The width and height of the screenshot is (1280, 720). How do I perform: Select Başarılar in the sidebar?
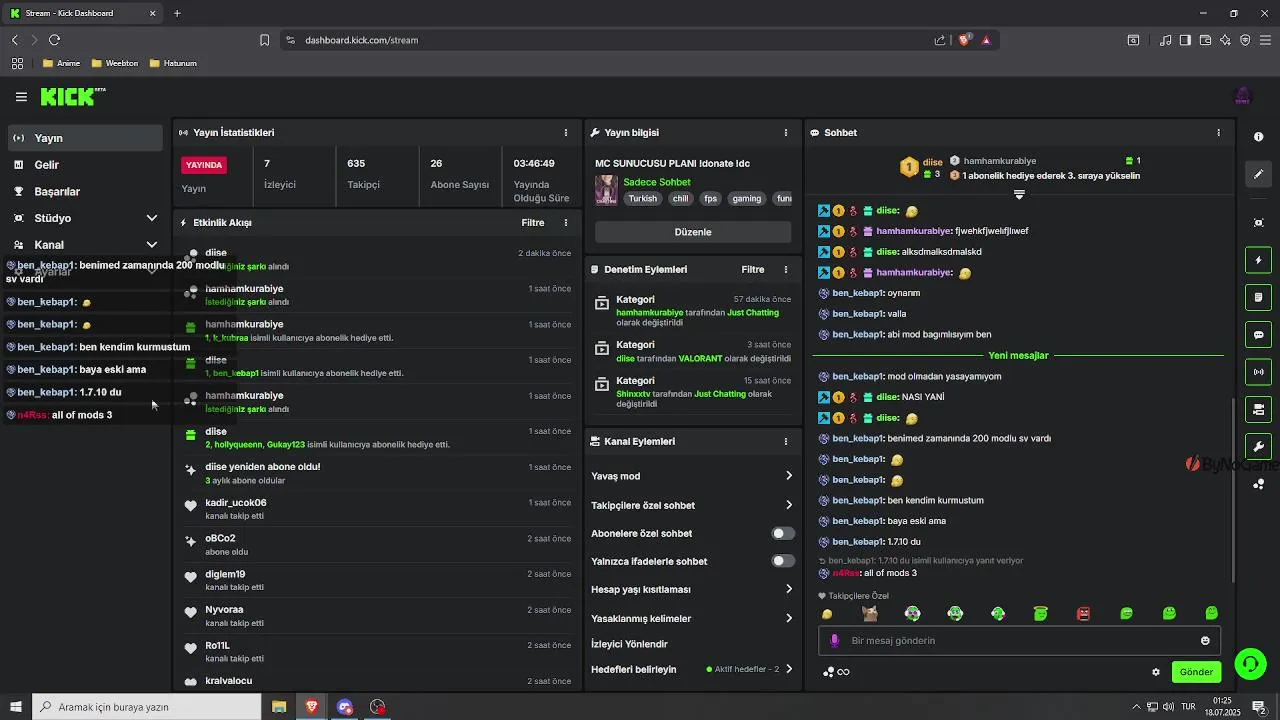[x=86, y=191]
